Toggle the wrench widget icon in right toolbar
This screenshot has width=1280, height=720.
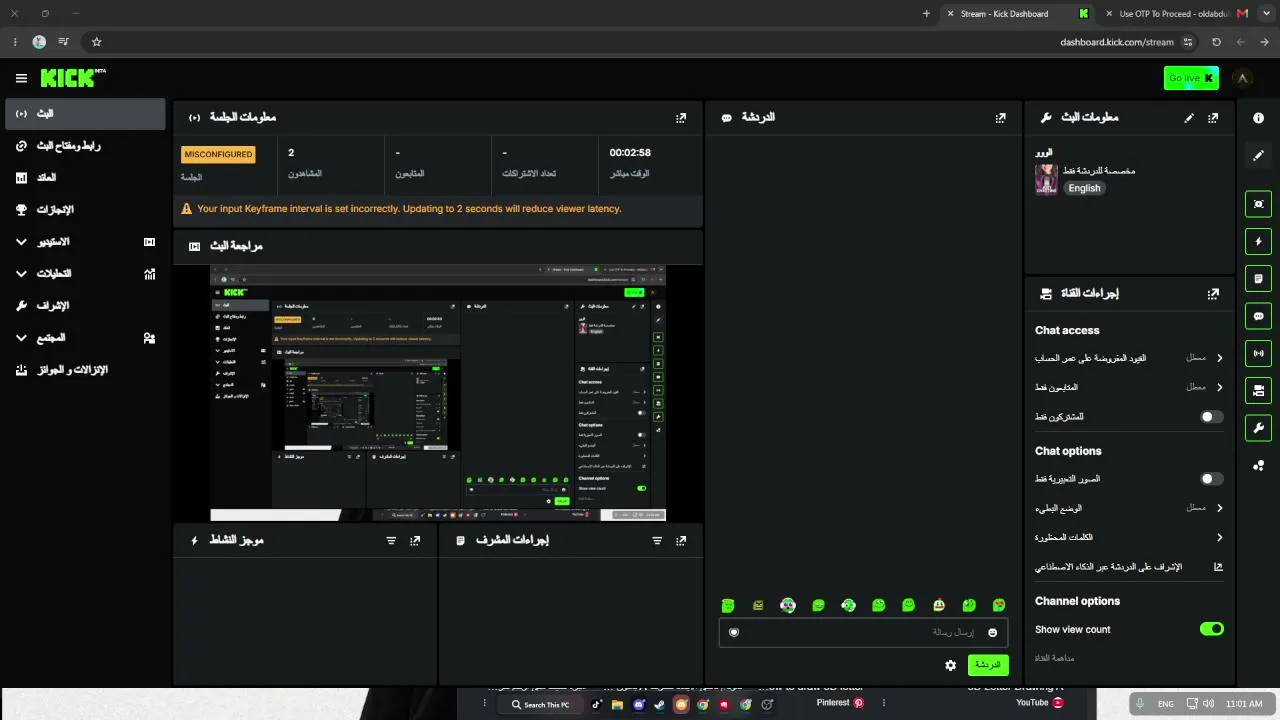(x=1258, y=428)
